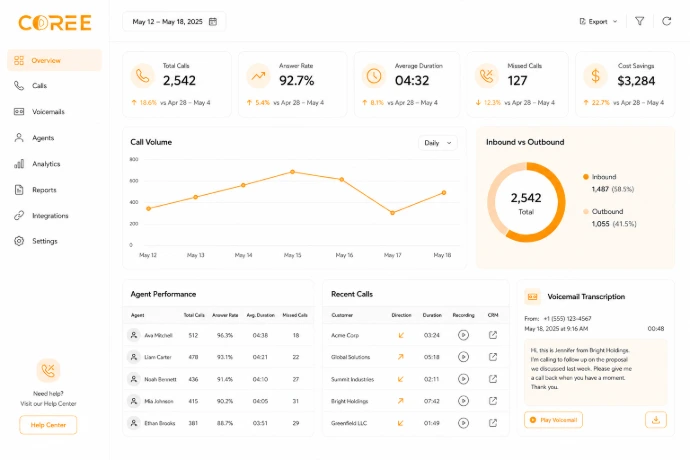This screenshot has width=690, height=460.
Task: Click the Cost Savings dollar icon
Action: (x=595, y=76)
